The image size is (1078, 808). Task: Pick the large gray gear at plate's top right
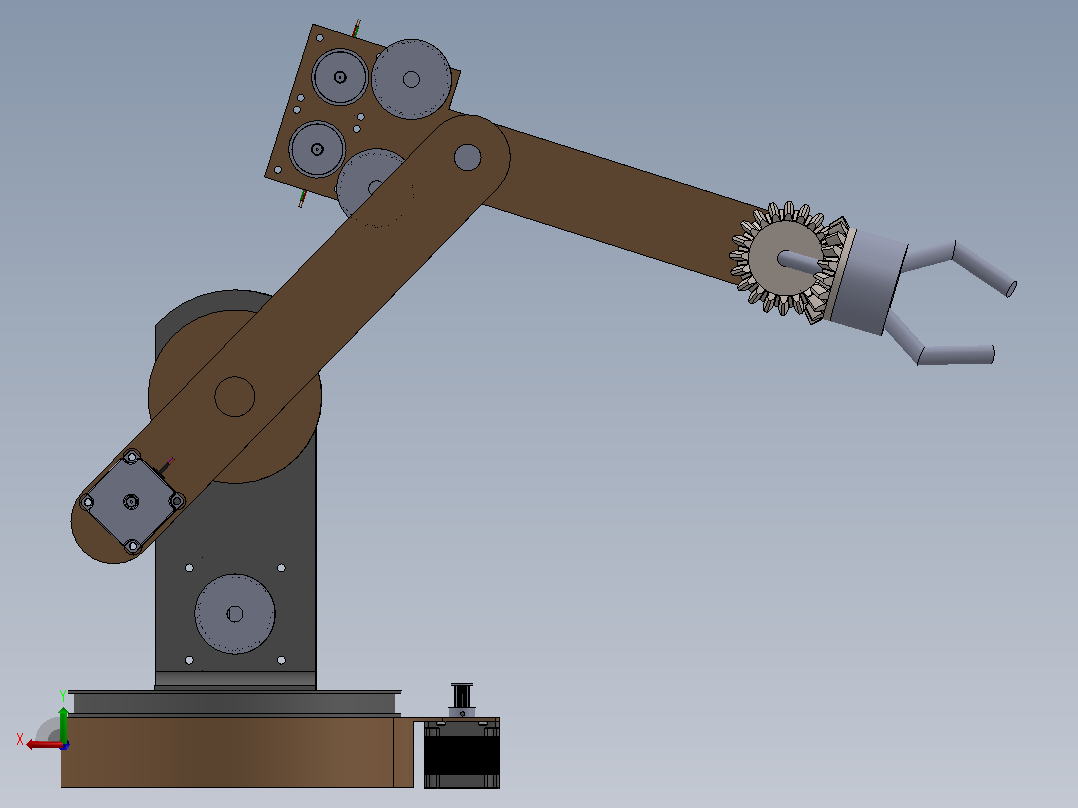point(411,79)
